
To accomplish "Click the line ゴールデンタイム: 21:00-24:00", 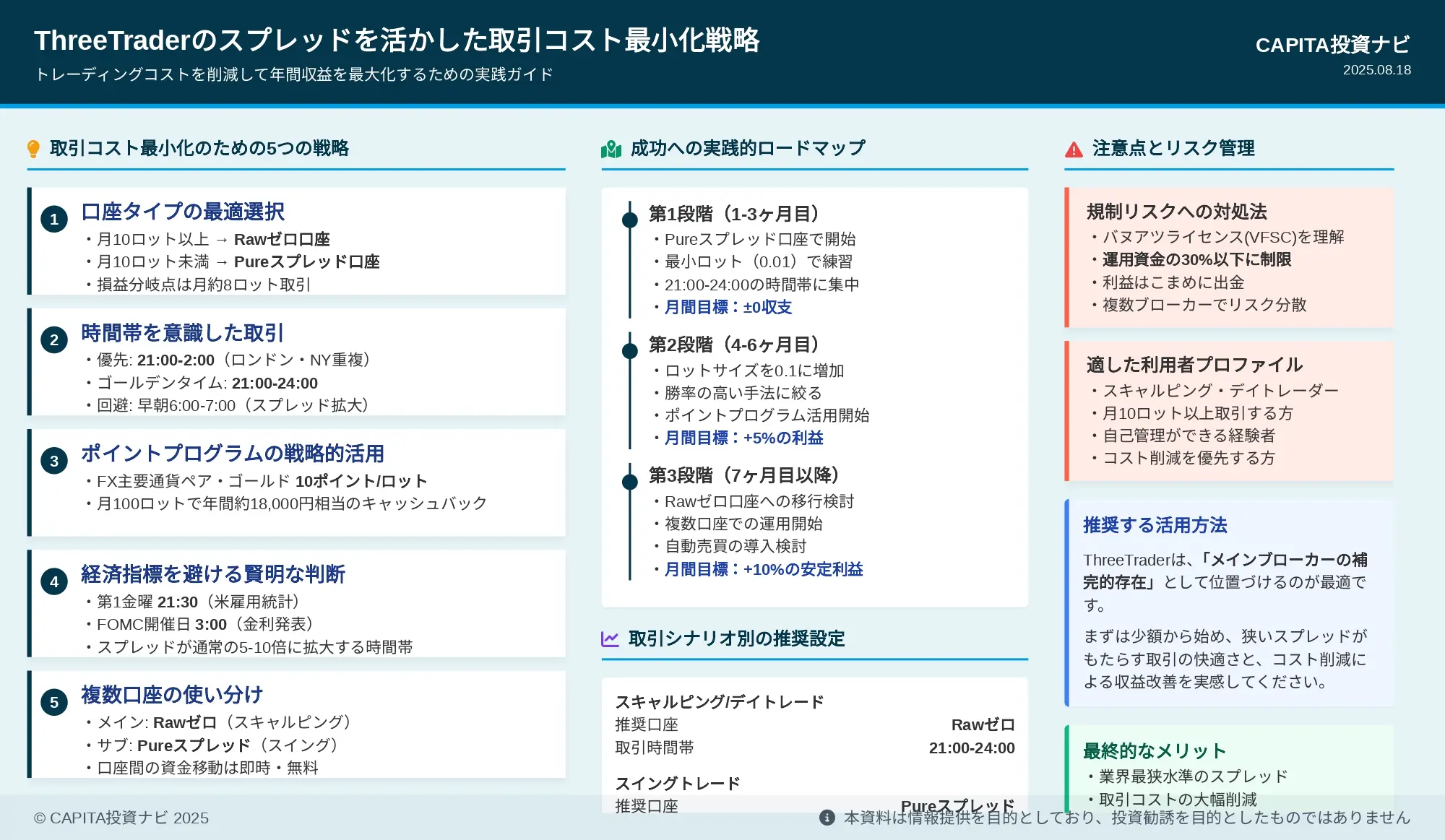I will pyautogui.click(x=202, y=383).
